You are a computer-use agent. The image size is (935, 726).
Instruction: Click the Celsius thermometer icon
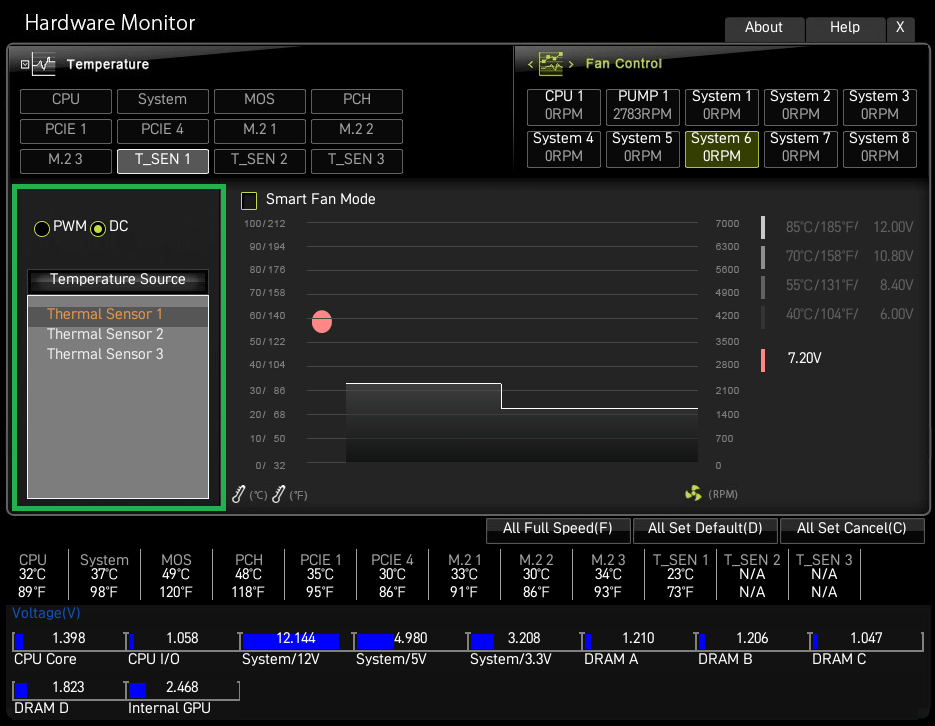coord(239,493)
